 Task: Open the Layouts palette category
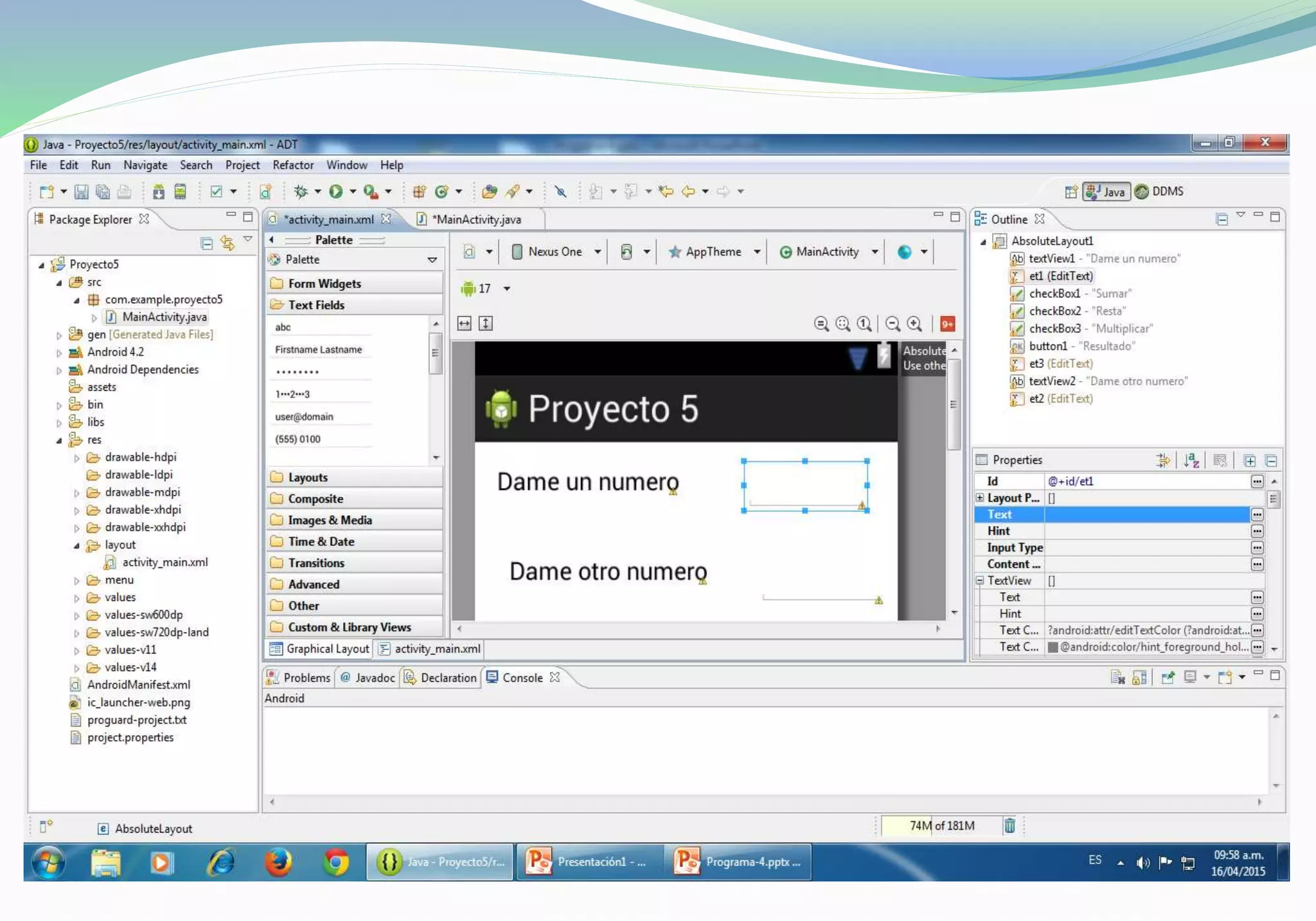(x=308, y=477)
